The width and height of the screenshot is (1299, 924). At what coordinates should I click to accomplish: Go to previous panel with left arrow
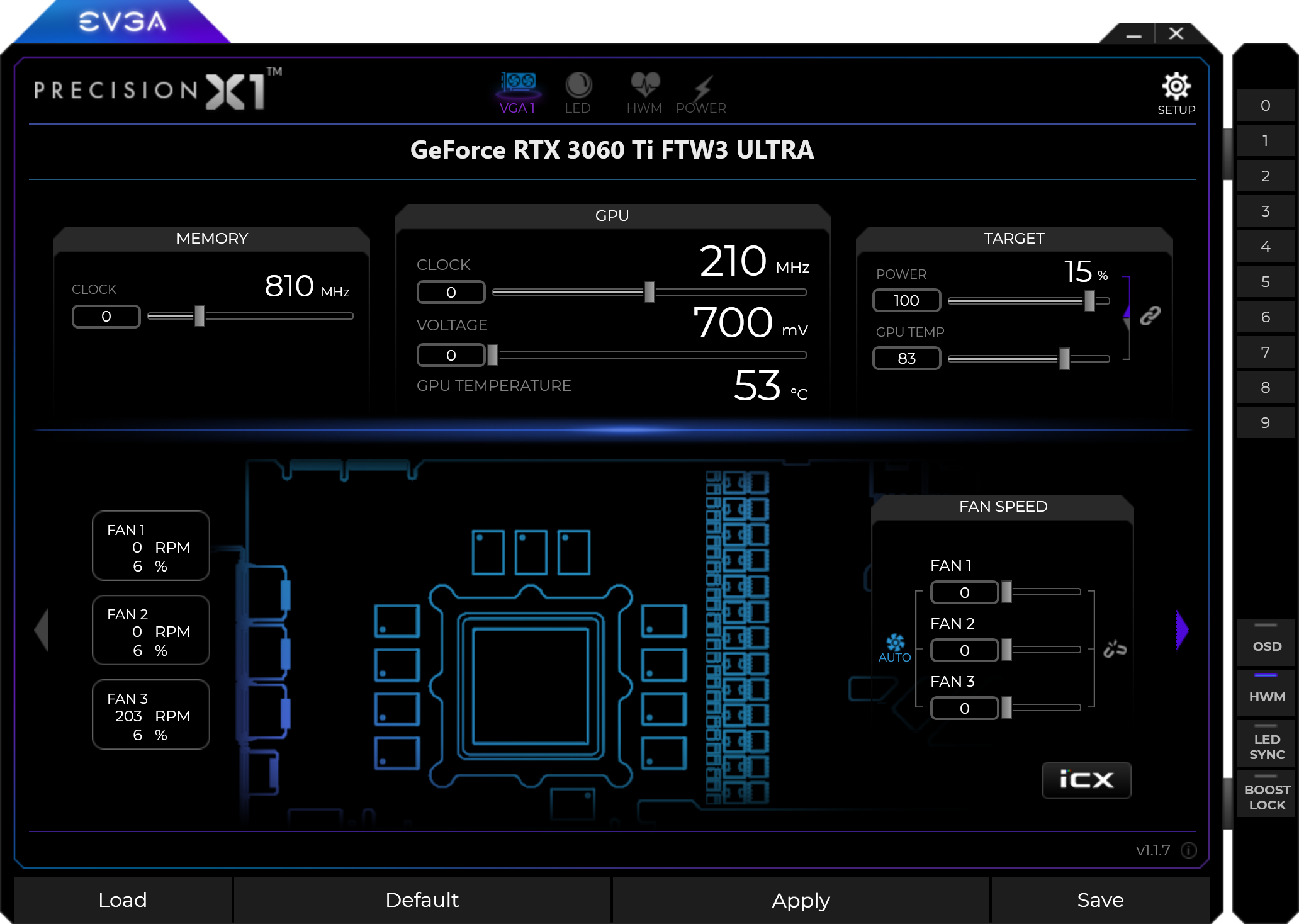42,629
